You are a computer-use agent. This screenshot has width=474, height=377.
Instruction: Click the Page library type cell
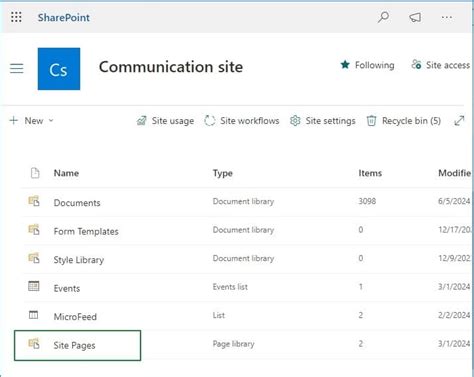click(x=233, y=344)
